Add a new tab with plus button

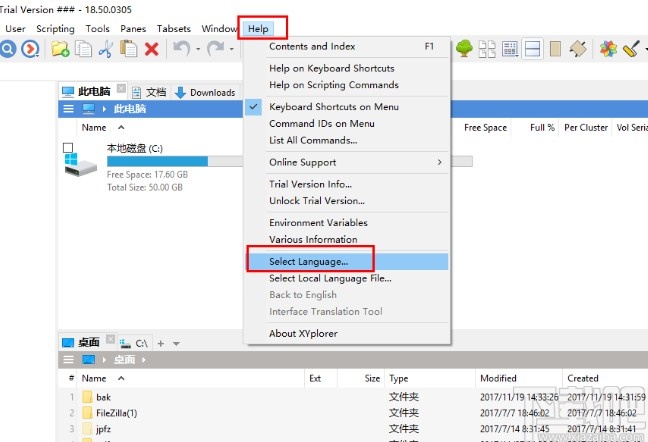[161, 343]
